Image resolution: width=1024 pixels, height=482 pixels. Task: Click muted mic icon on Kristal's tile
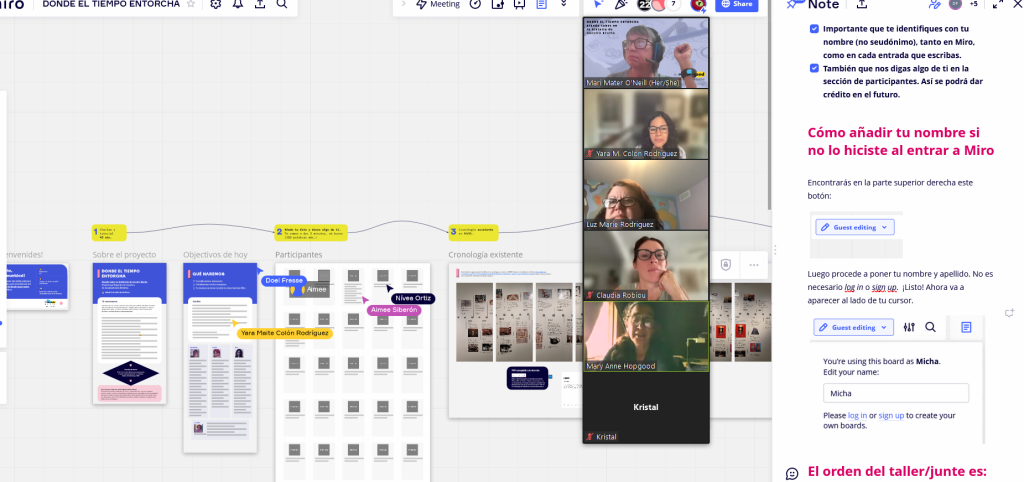pyautogui.click(x=590, y=436)
